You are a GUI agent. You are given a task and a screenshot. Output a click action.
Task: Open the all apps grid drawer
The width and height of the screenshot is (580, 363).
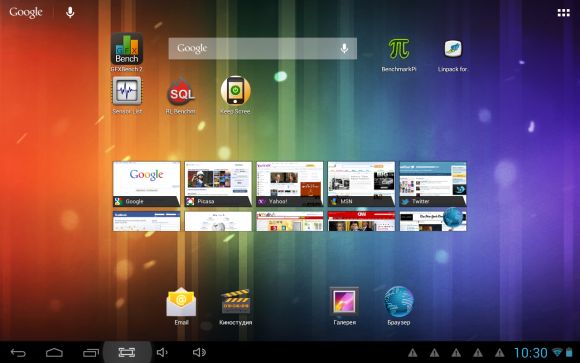coord(563,13)
